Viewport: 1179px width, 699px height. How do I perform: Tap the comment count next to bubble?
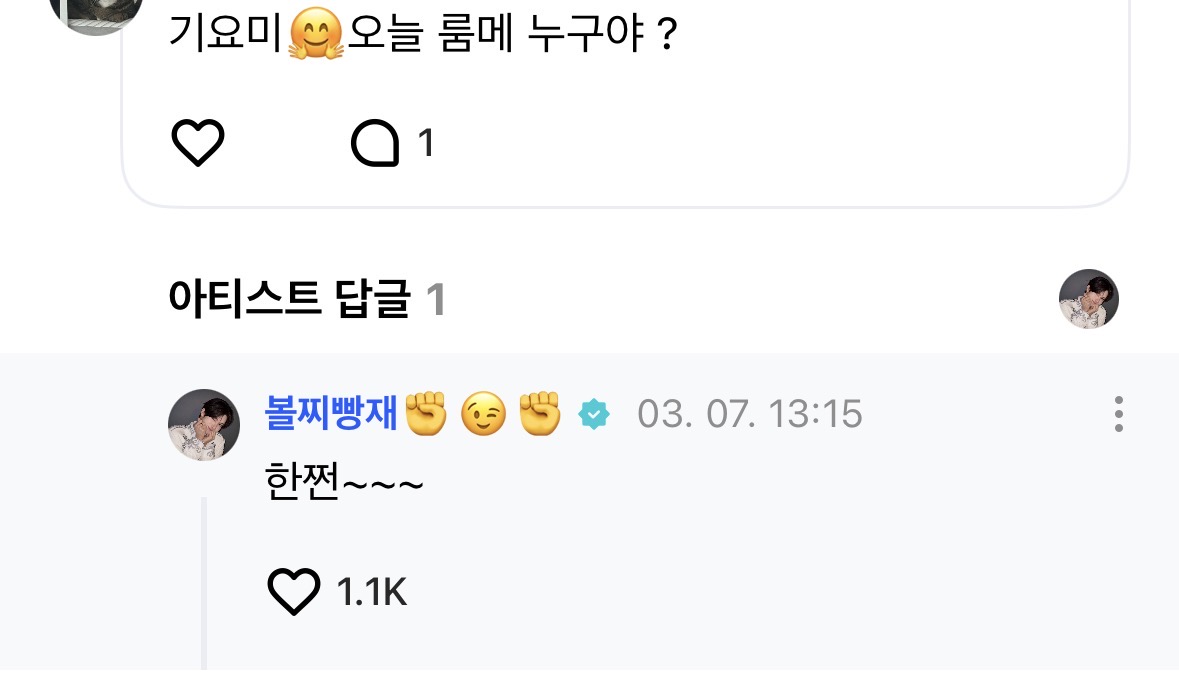(x=426, y=143)
